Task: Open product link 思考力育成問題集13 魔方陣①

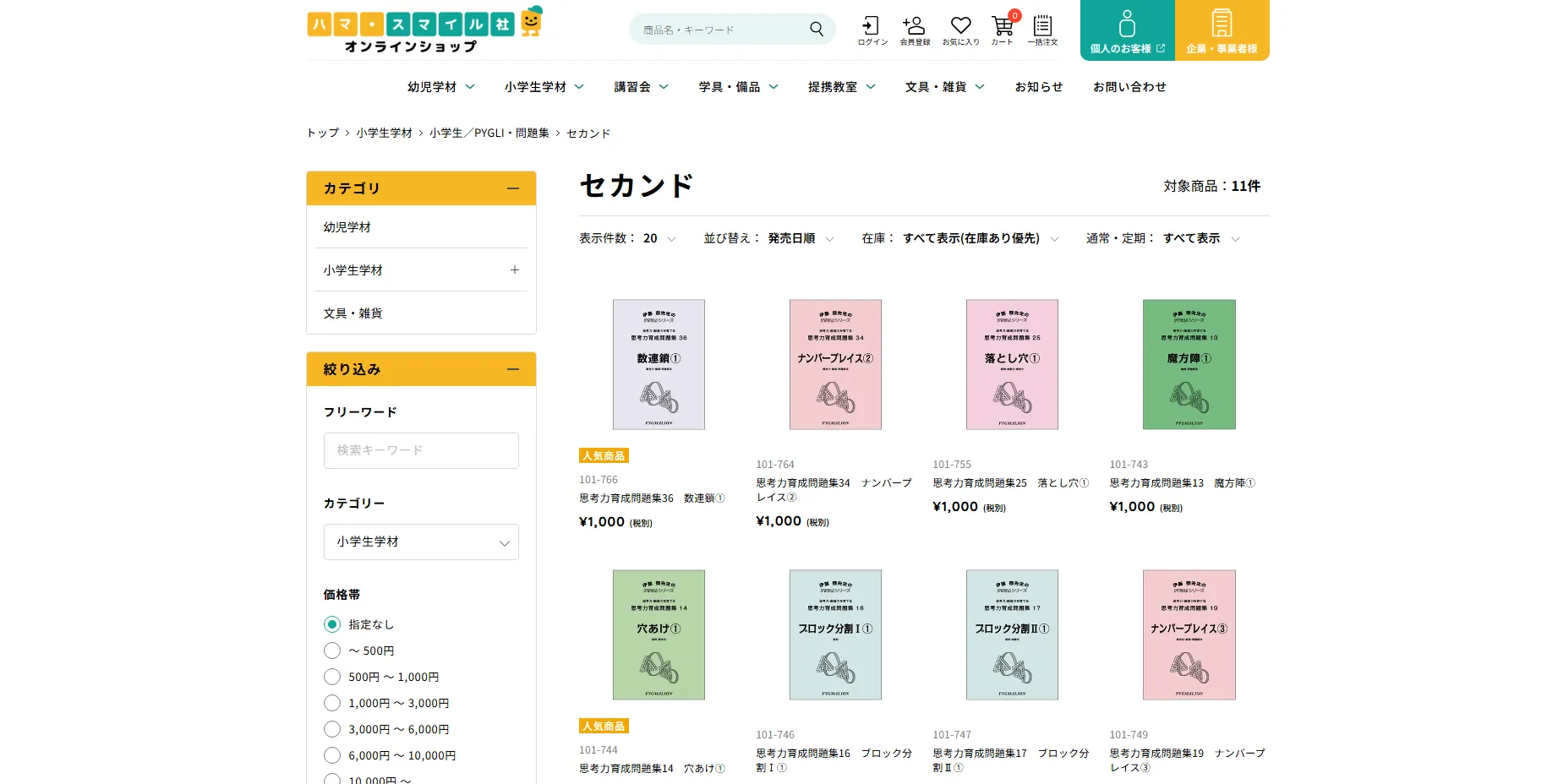Action: (x=1182, y=483)
